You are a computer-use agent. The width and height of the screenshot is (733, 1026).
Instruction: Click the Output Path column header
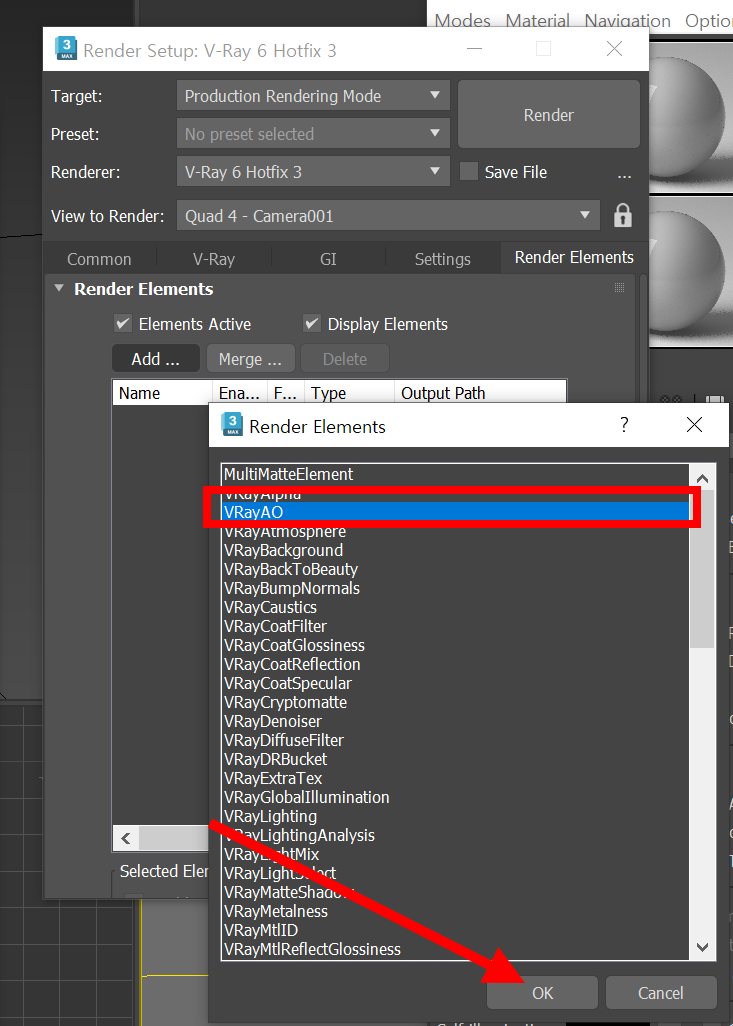(x=480, y=393)
